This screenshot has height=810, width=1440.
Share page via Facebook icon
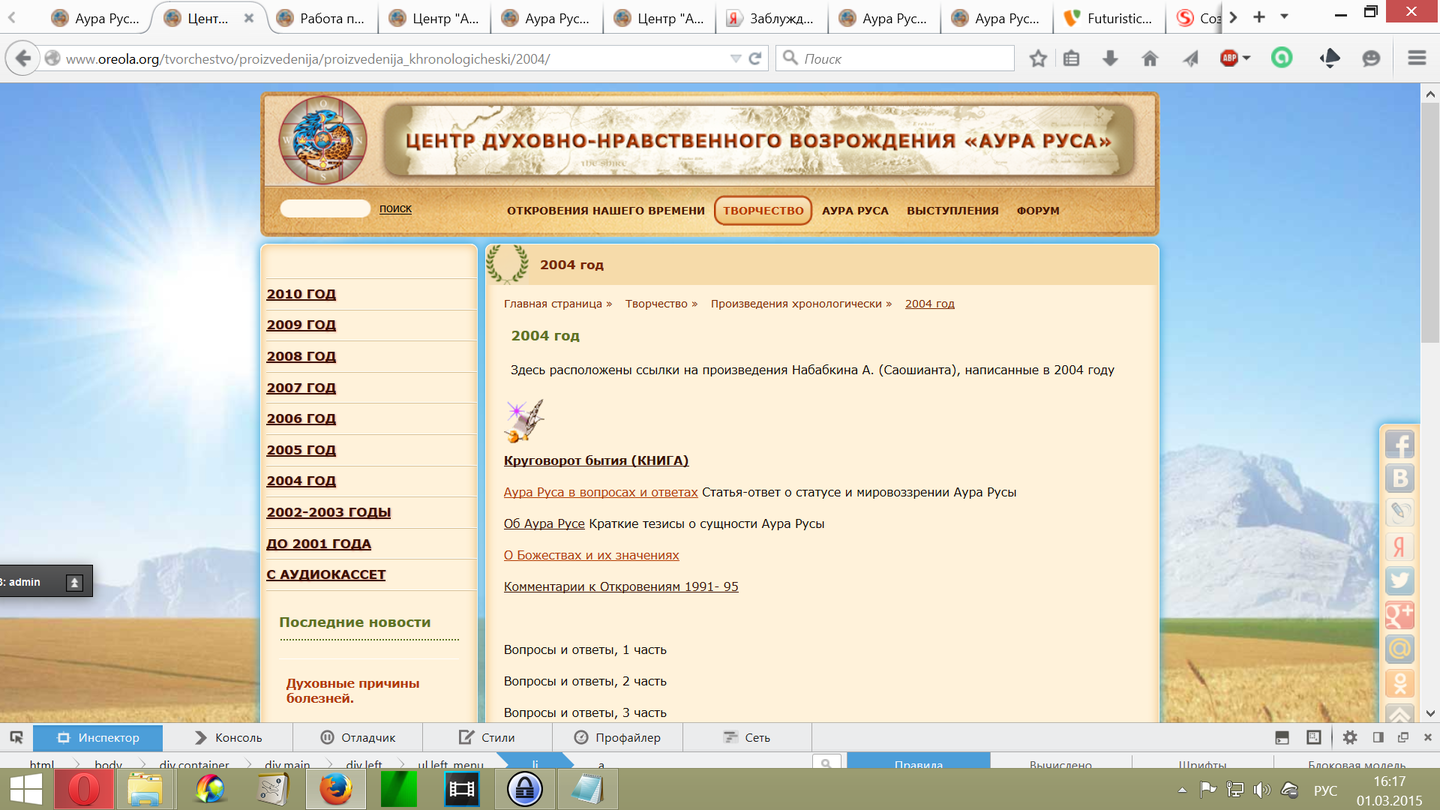pyautogui.click(x=1399, y=445)
